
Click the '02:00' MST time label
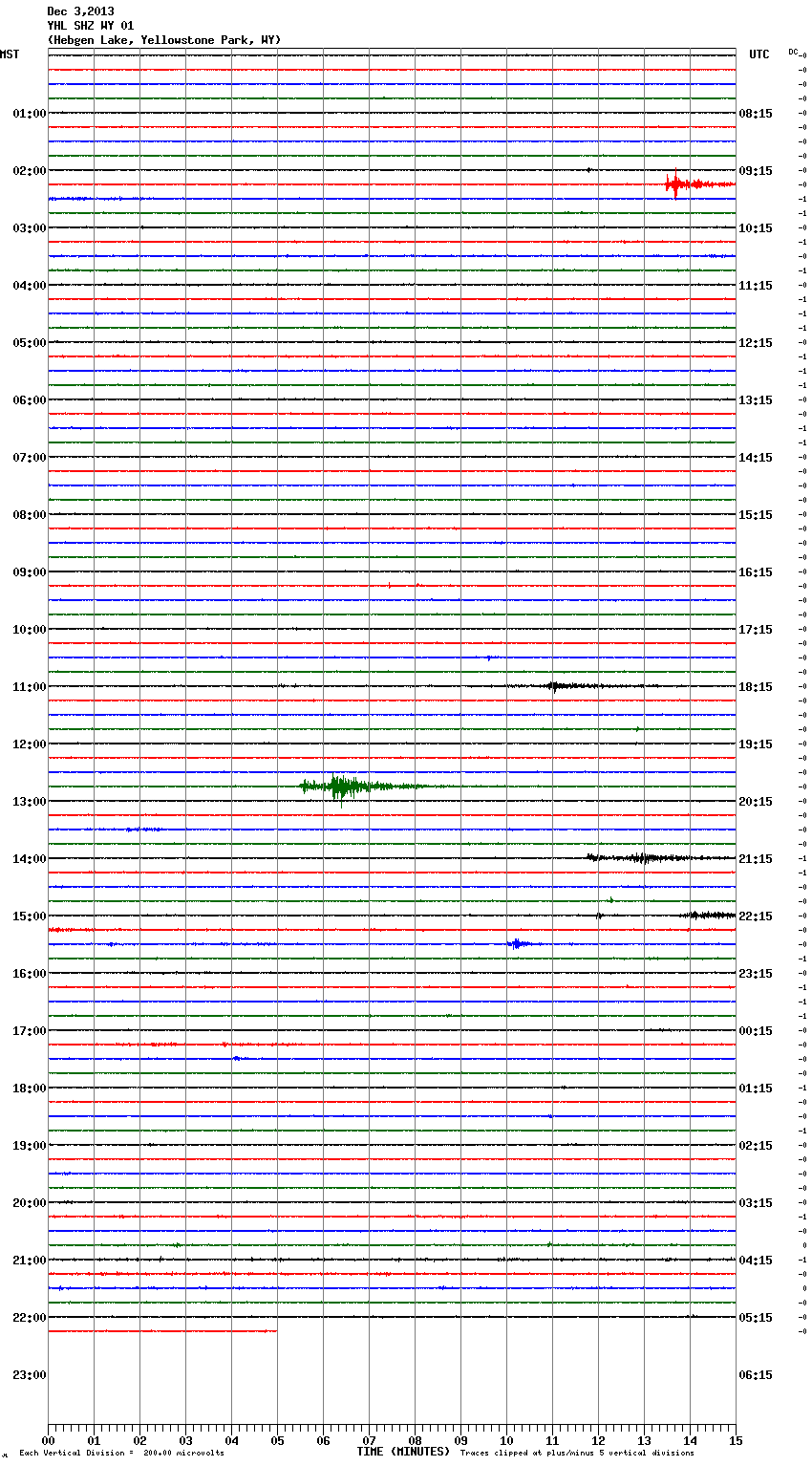29,171
